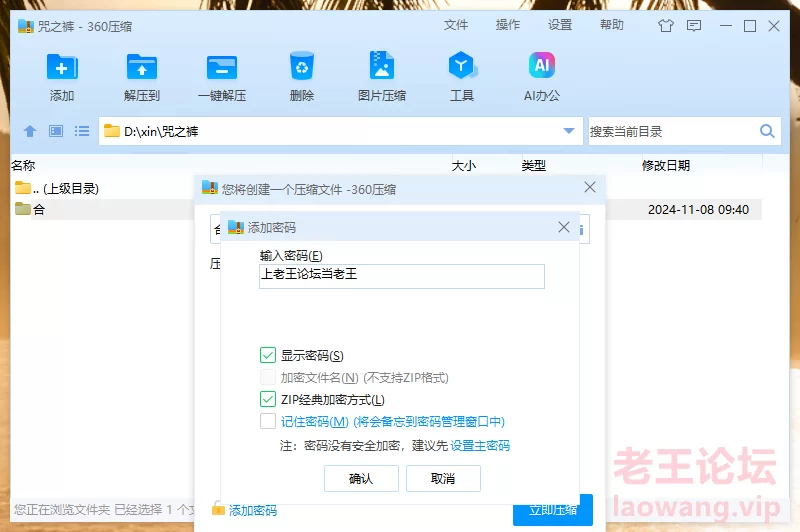This screenshot has height=532, width=800.
Task: Toggle the 显示密码(S) checkbox
Action: click(x=268, y=355)
